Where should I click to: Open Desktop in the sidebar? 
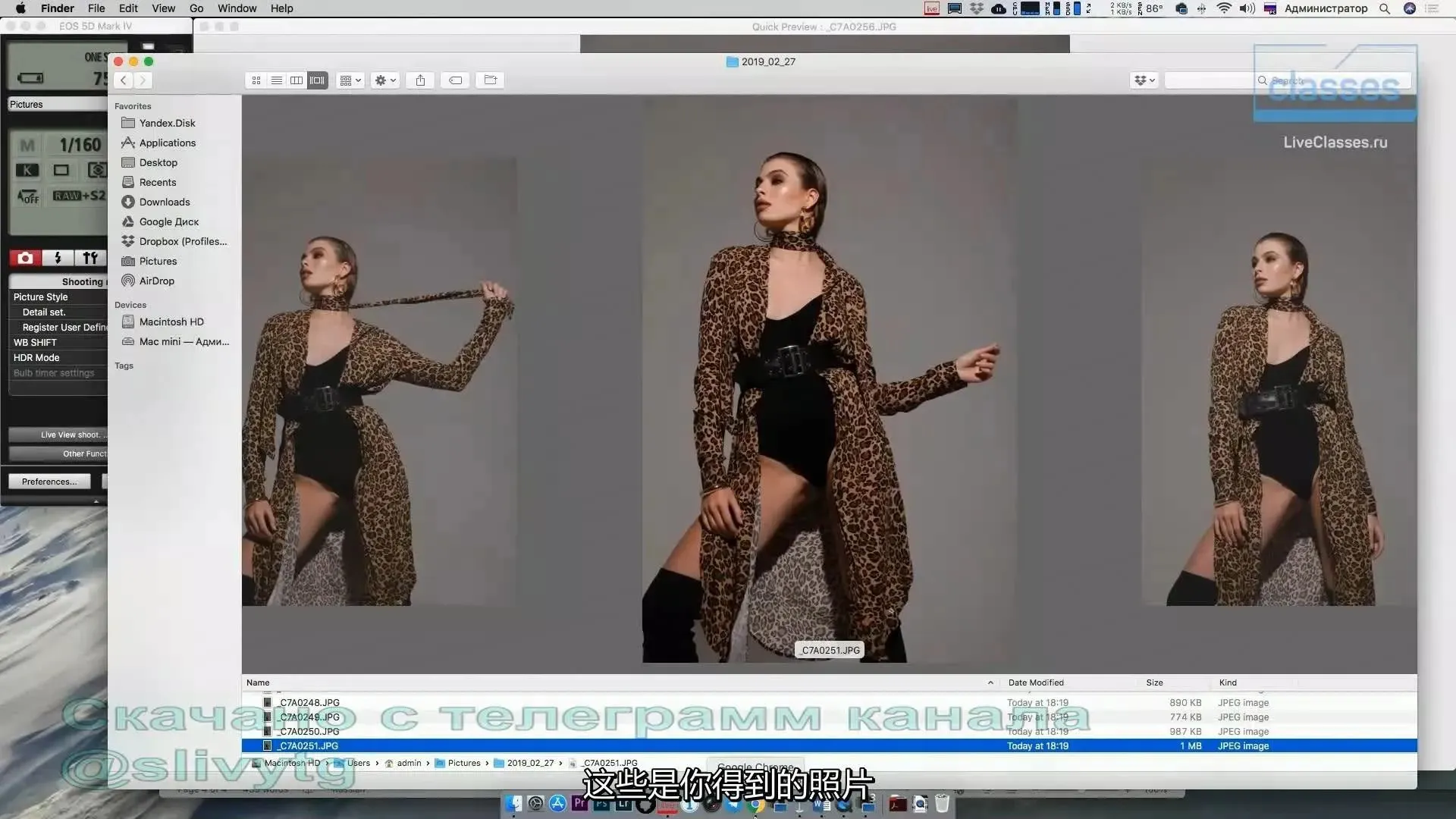point(158,162)
